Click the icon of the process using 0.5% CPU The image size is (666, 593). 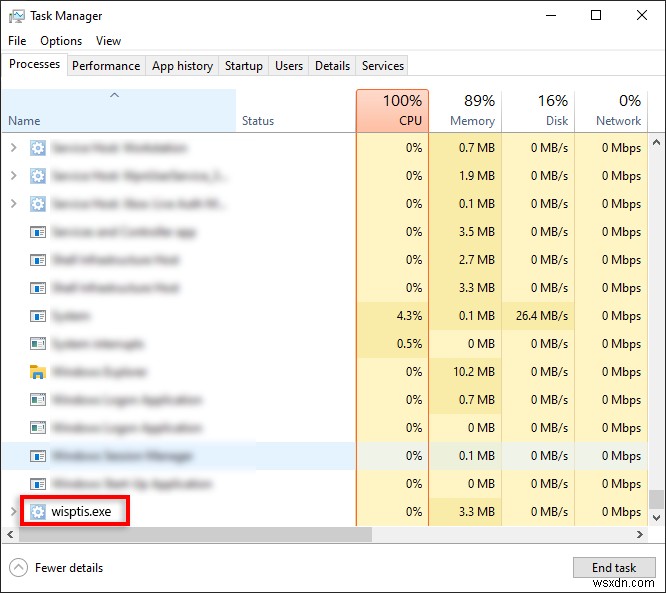[x=38, y=344]
